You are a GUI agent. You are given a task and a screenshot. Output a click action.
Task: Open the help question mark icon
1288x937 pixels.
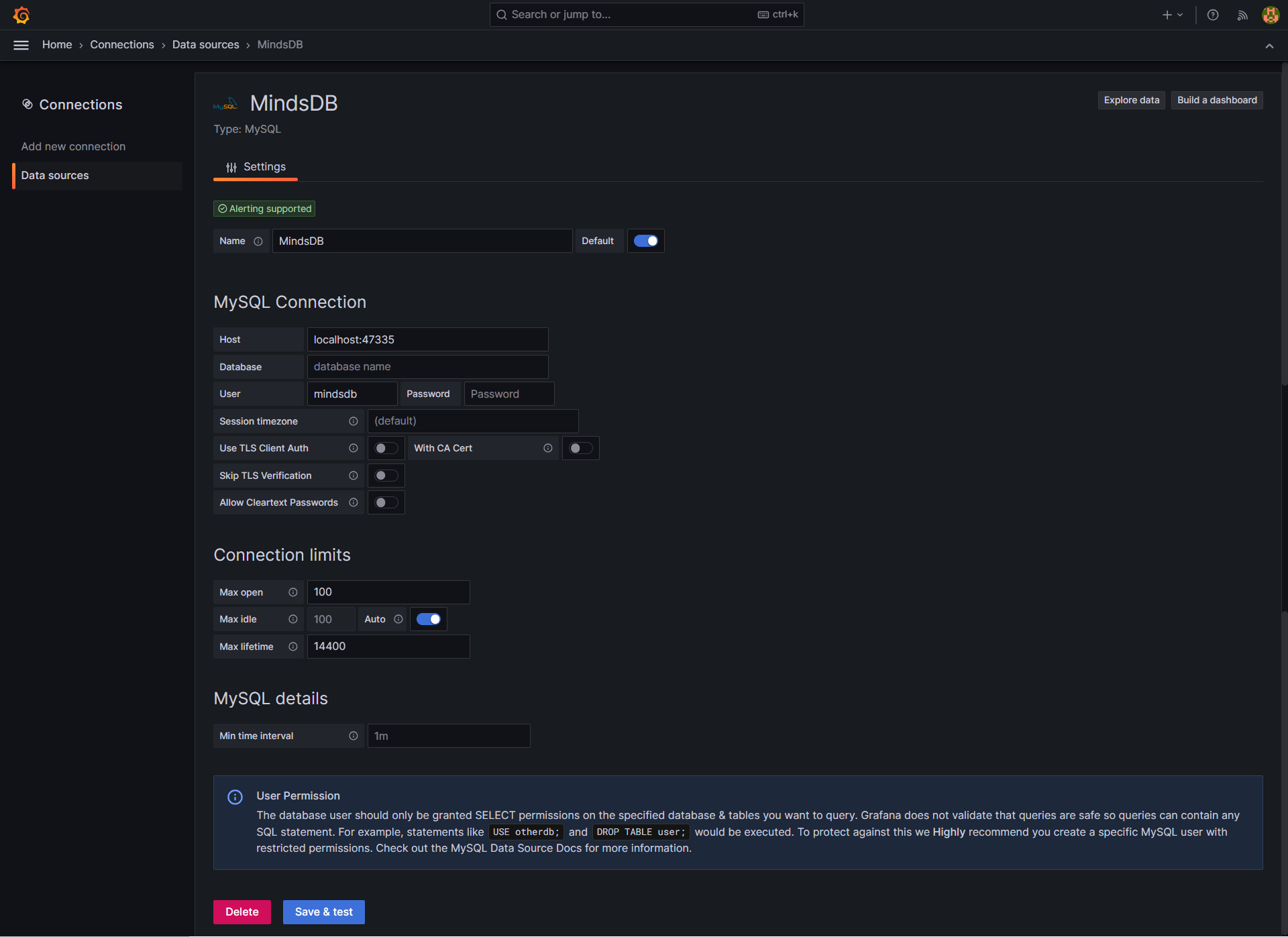coord(1212,15)
